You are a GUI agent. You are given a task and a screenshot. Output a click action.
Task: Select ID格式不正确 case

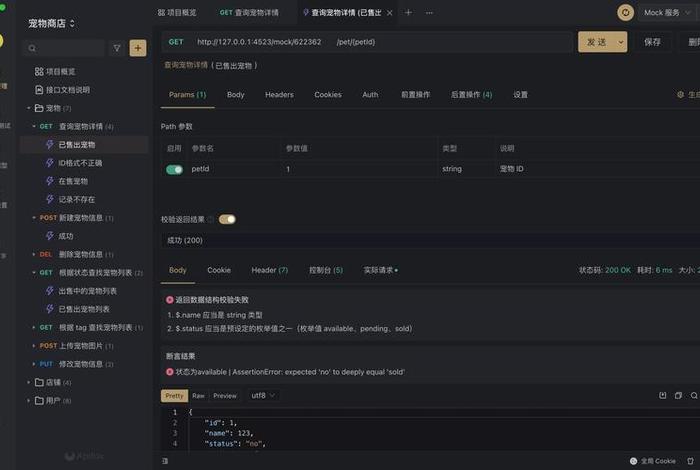[x=80, y=163]
